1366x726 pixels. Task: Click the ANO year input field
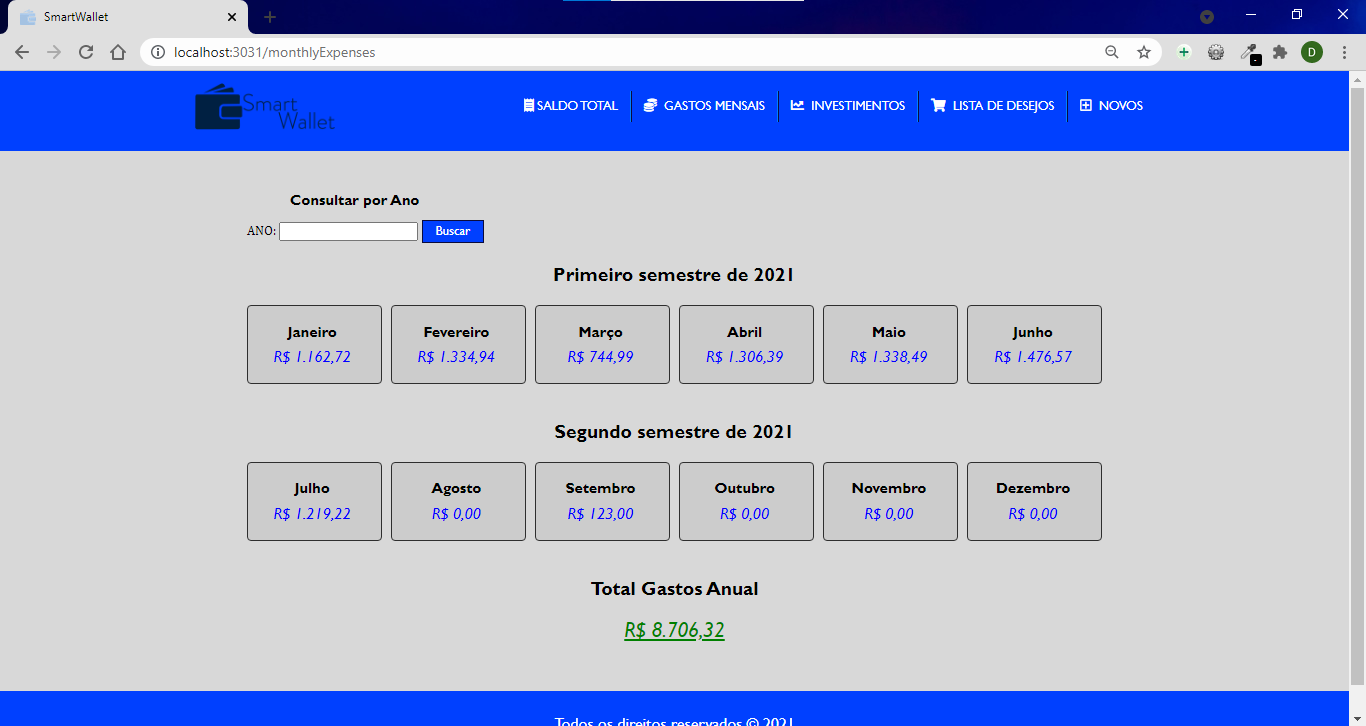[x=348, y=231]
